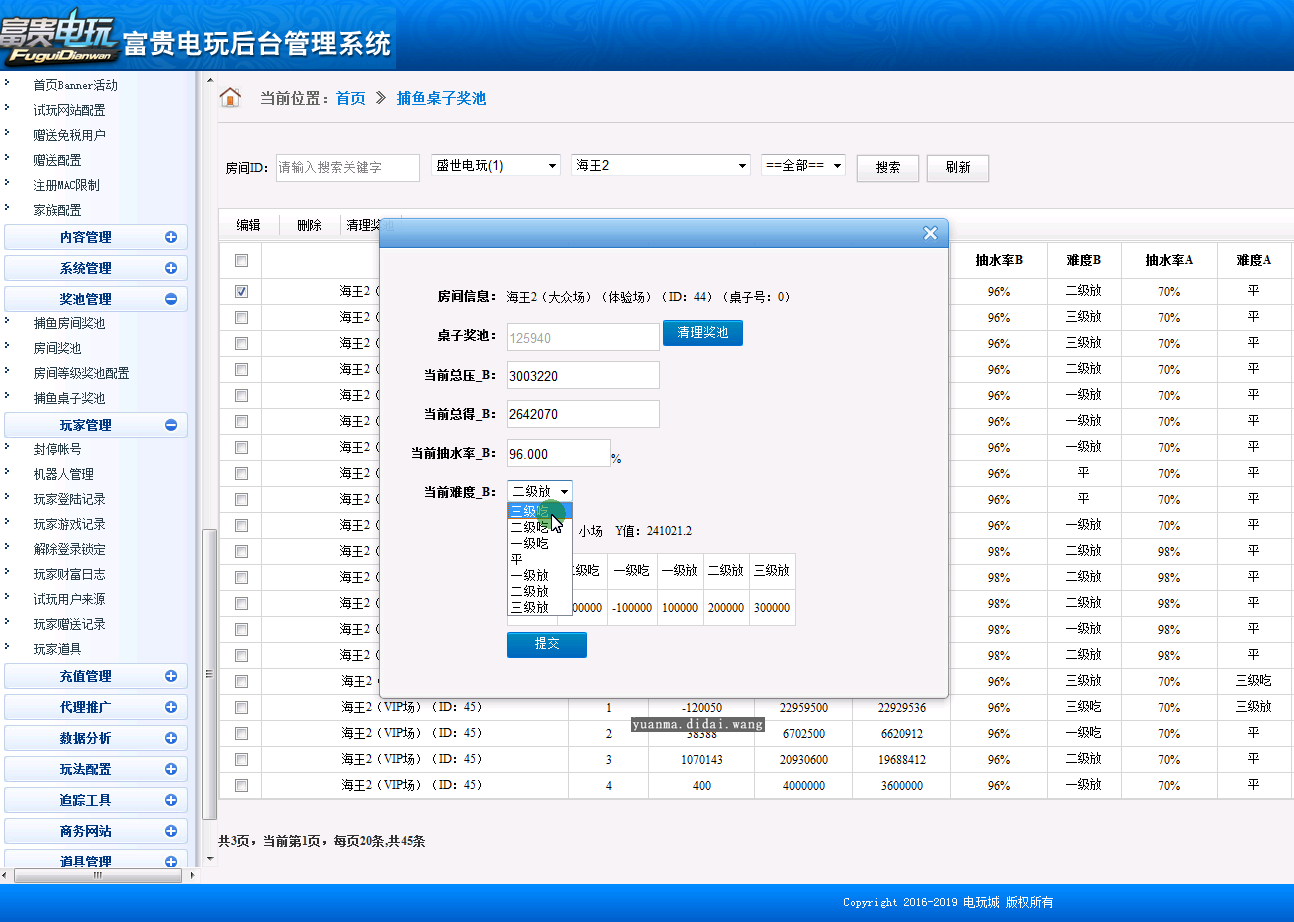Open 捕鱼桌子奖池 in the sidebar
Image resolution: width=1294 pixels, height=922 pixels.
coord(69,398)
